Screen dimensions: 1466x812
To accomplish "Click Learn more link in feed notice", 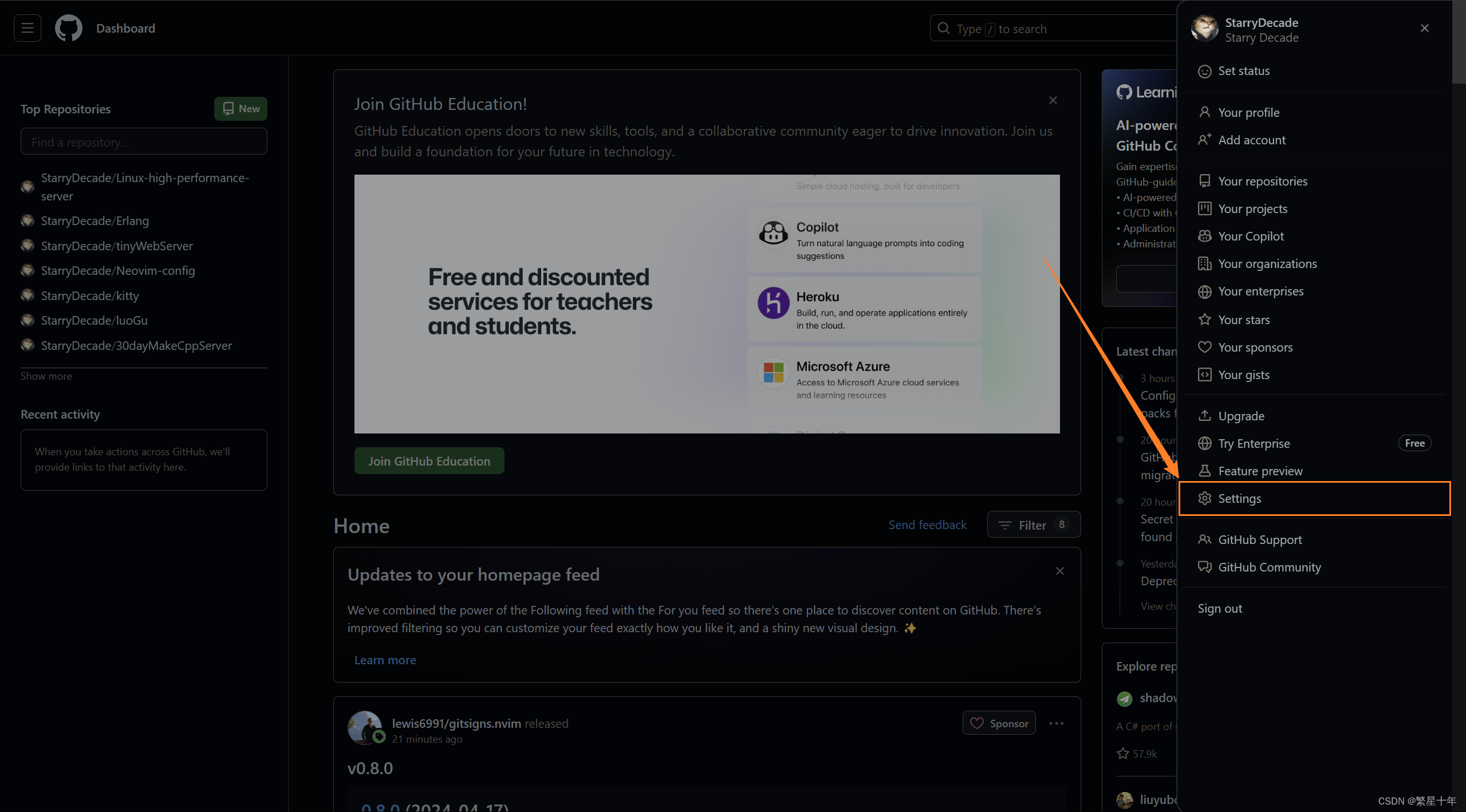I will tap(385, 660).
